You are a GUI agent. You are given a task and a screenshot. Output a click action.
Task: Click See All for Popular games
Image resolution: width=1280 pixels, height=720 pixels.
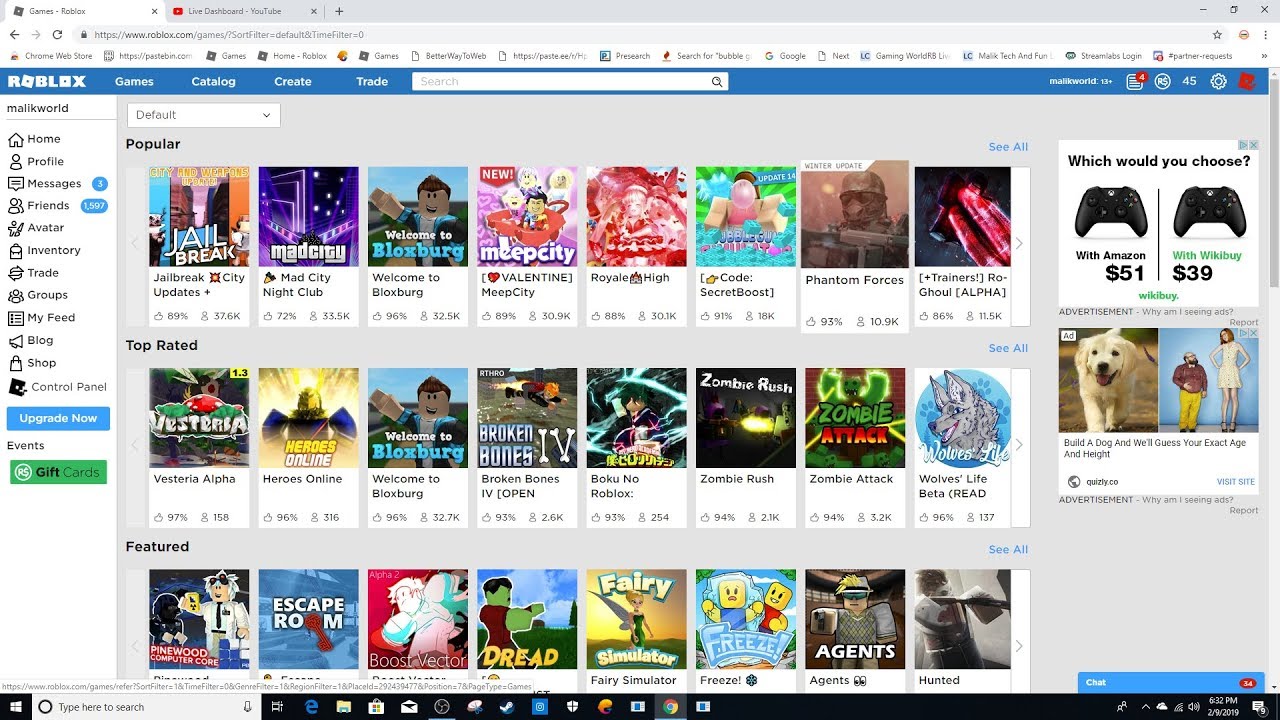point(1008,147)
